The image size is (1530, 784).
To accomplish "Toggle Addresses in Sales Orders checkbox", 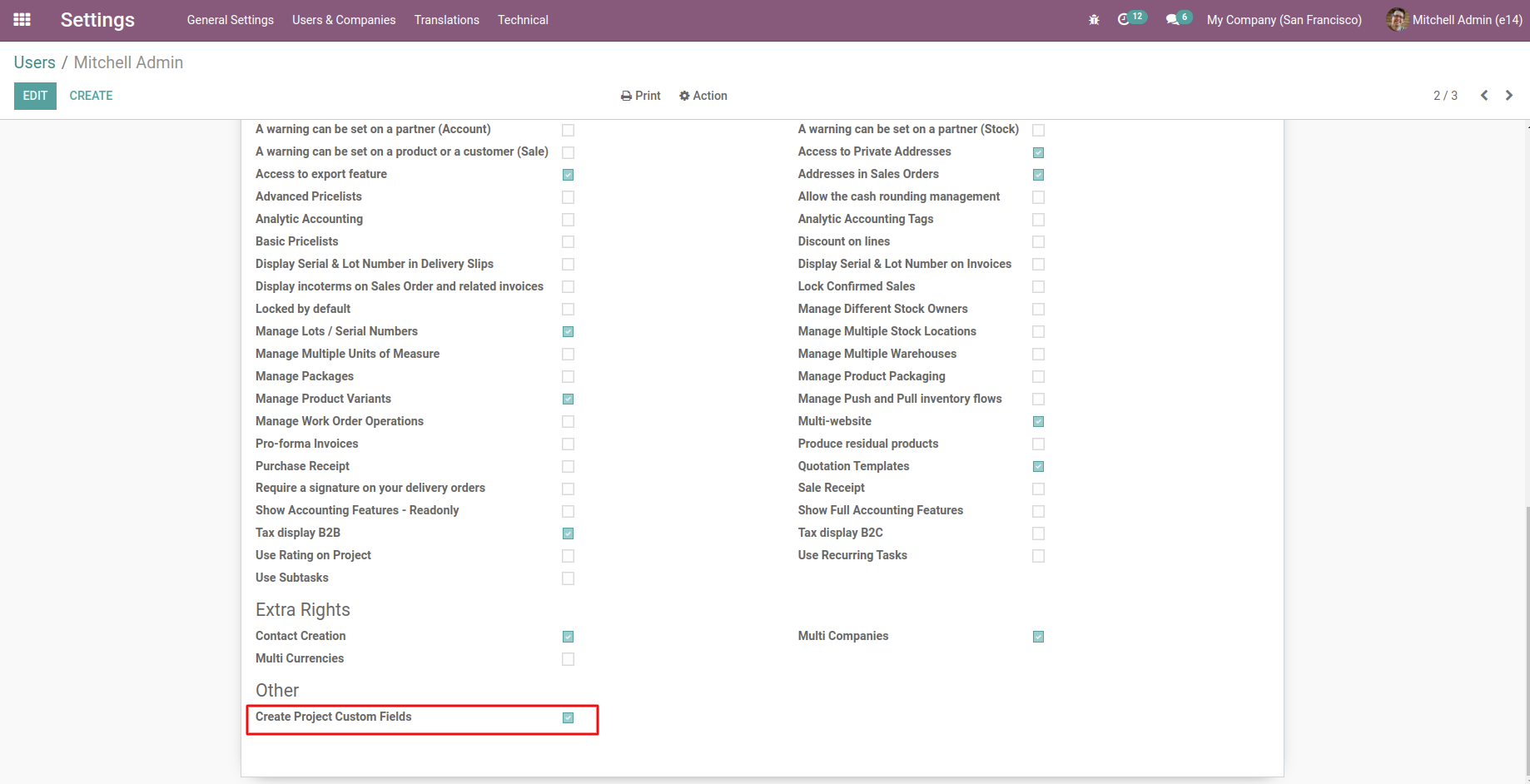I will [1038, 175].
